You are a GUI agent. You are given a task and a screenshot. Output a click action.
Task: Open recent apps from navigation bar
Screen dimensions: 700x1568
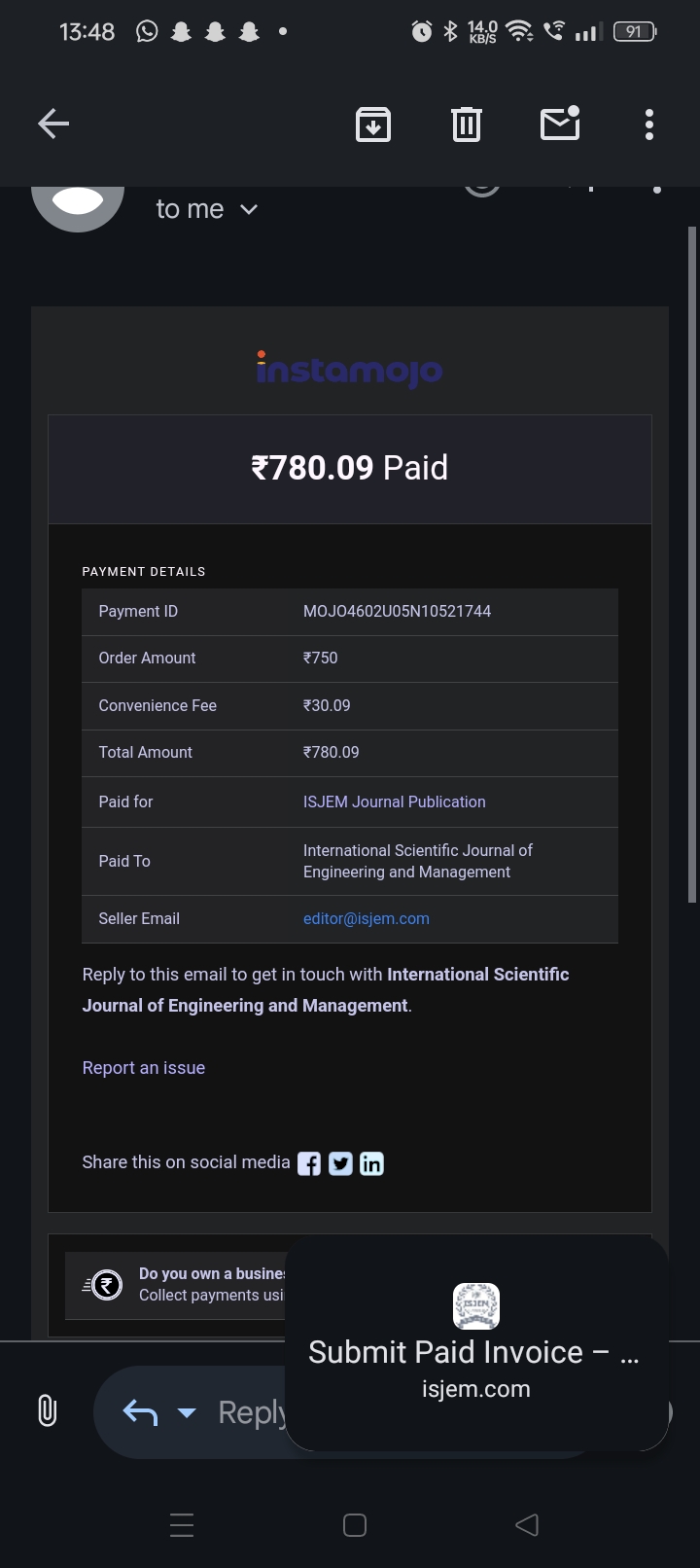pyautogui.click(x=182, y=1524)
